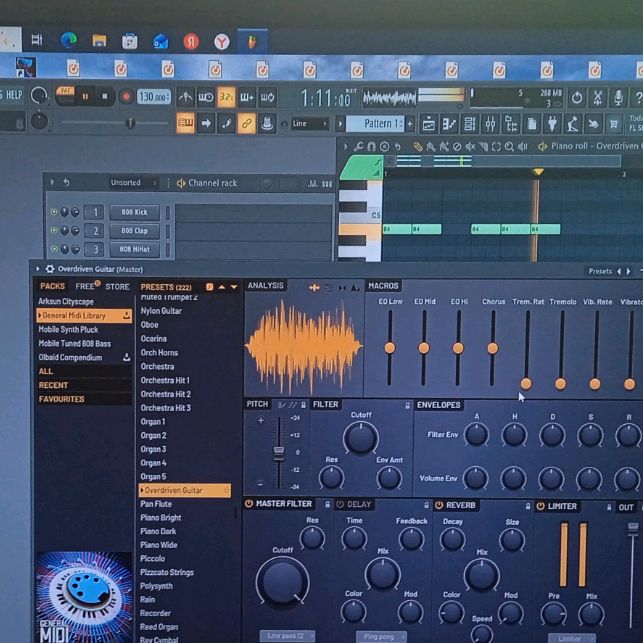Open the Low pass 12 filter type dropdown
The height and width of the screenshot is (643, 643).
pyautogui.click(x=287, y=636)
